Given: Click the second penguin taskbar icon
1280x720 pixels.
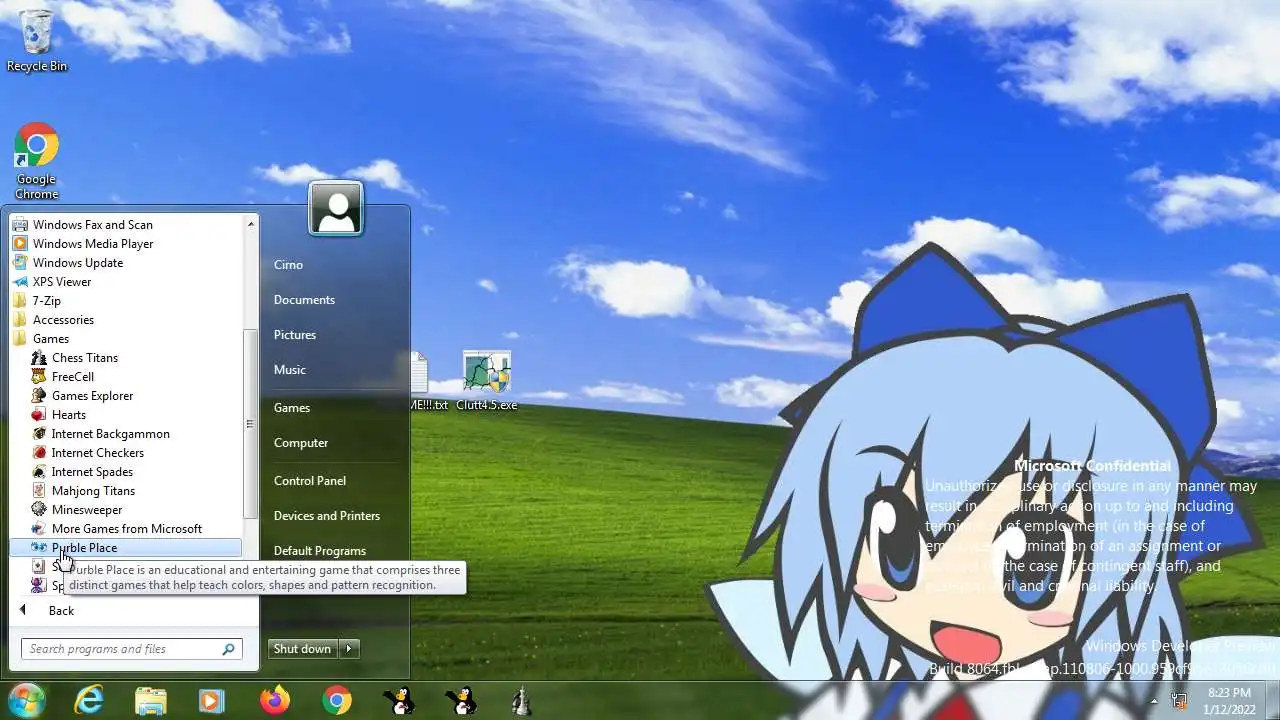Looking at the screenshot, I should coord(461,700).
